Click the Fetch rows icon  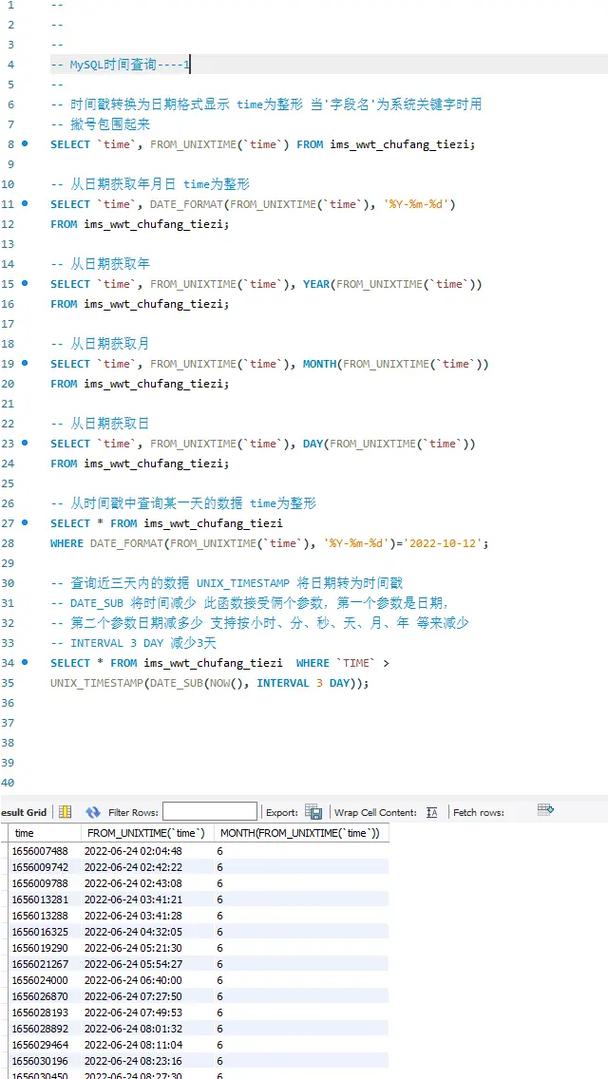click(545, 809)
